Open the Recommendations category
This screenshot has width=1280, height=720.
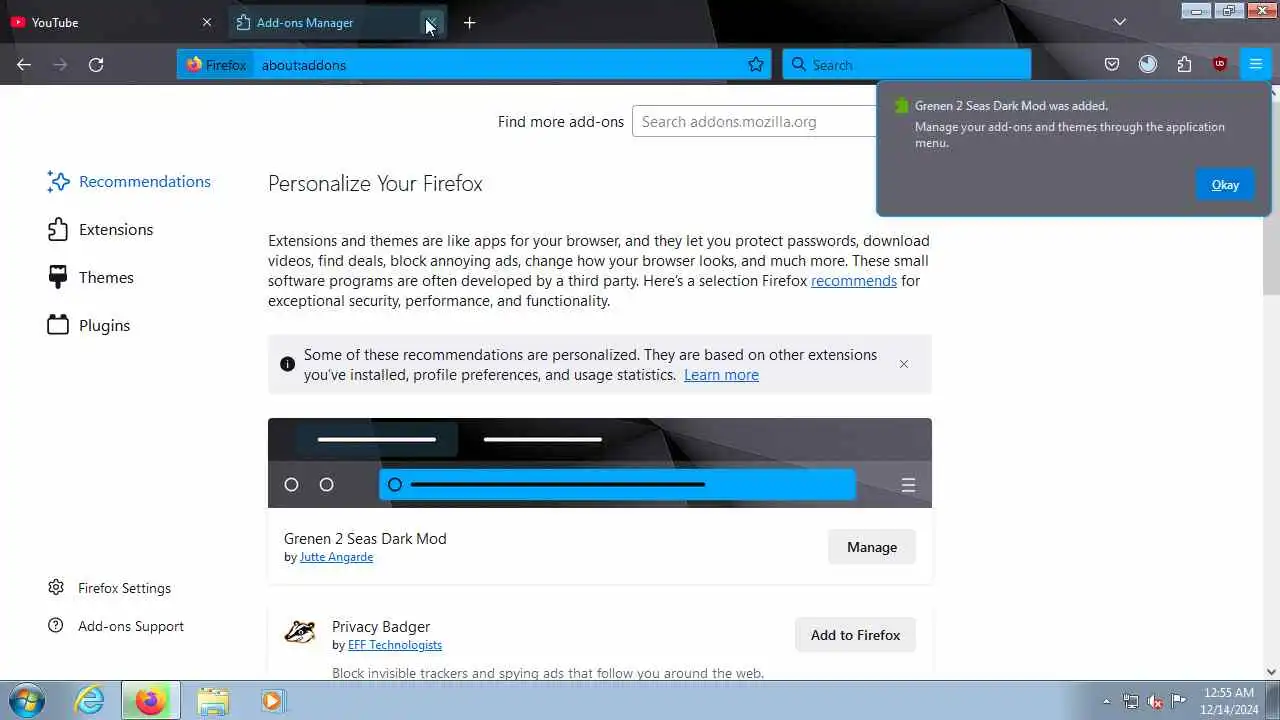pyautogui.click(x=129, y=182)
